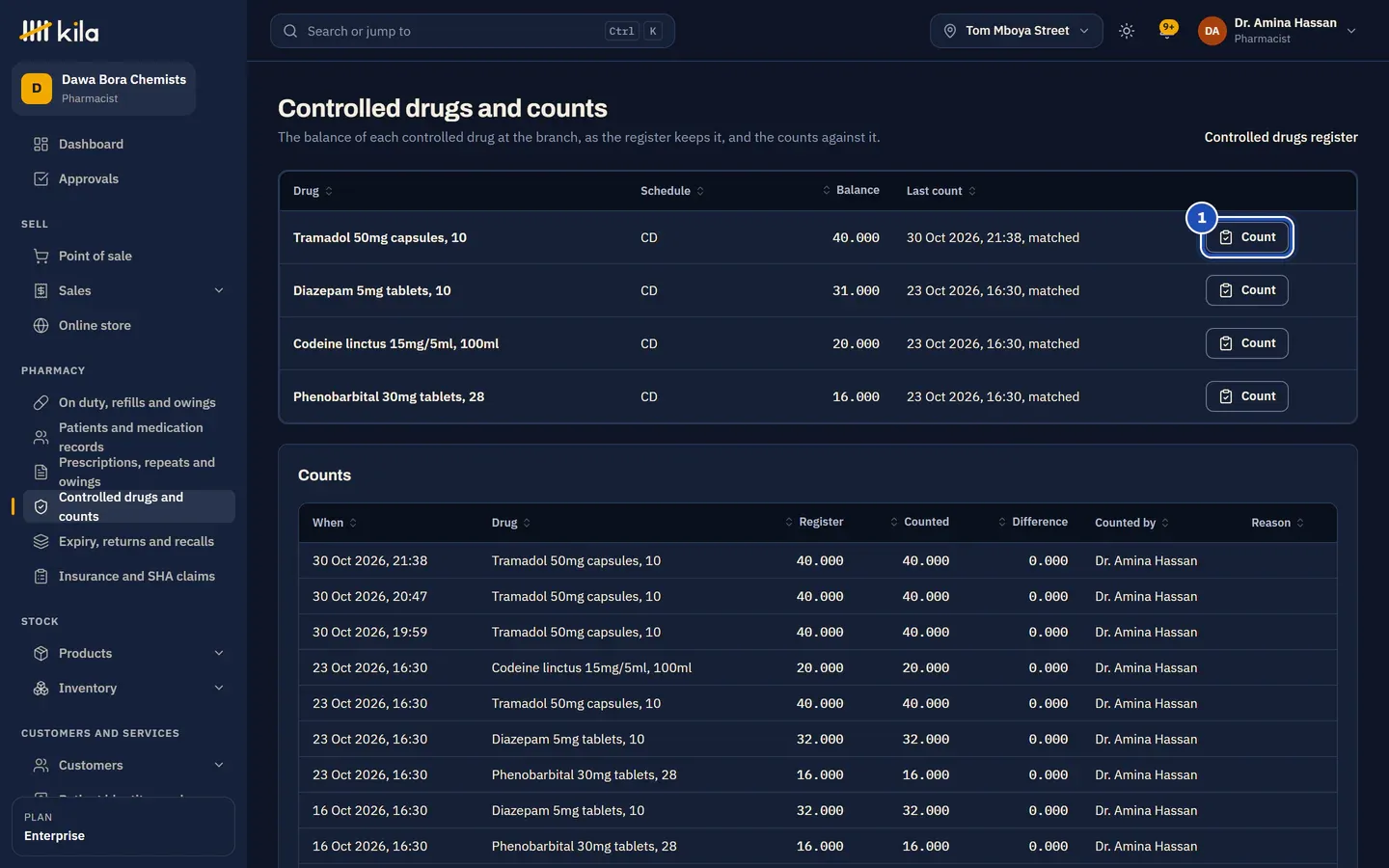Sort the Counts table by Counted by
Screen dimensions: 1389x868
[x=1131, y=523]
